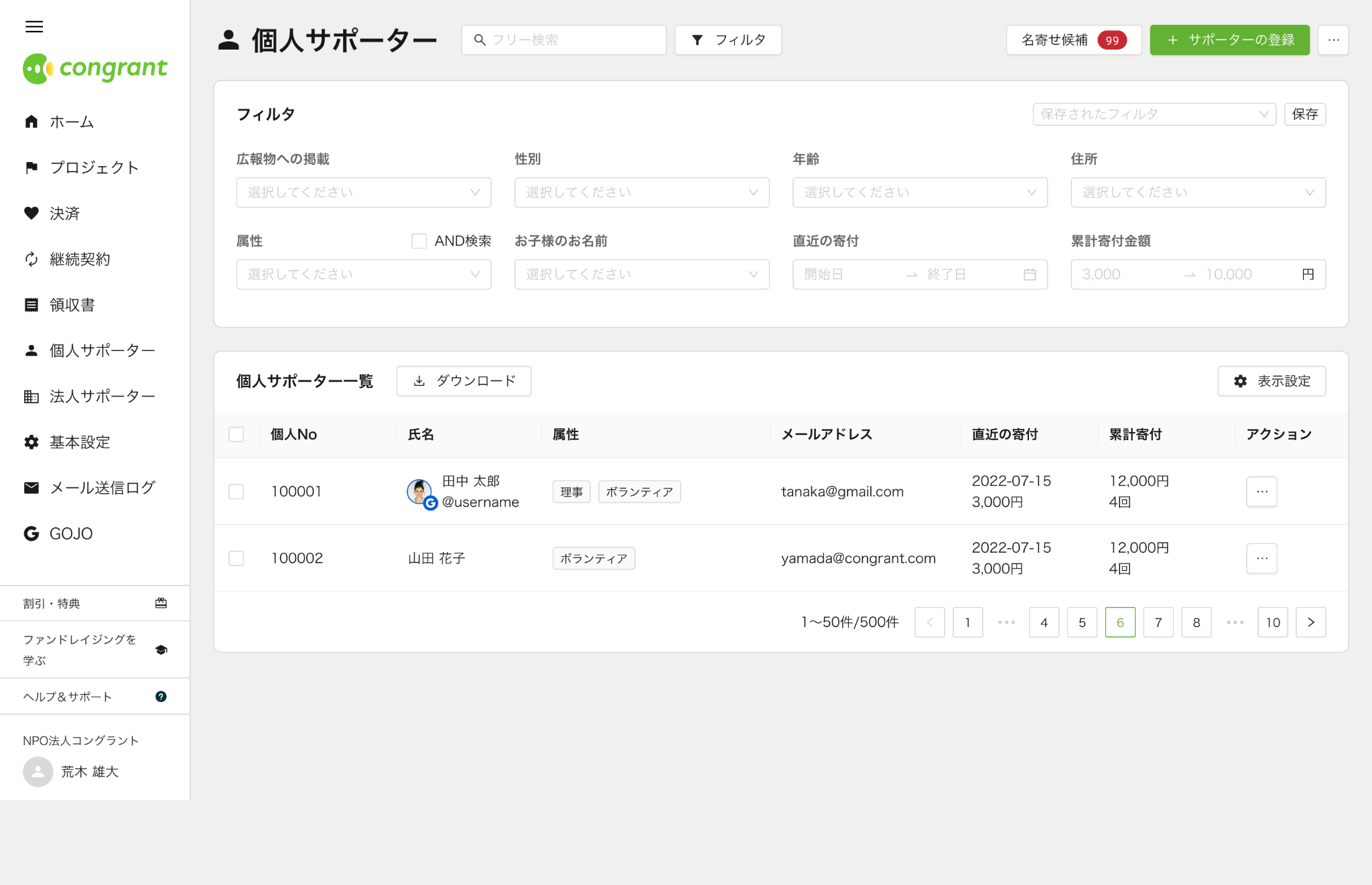
Task: Click graduation cap icon for fundraising learning
Action: tap(161, 650)
